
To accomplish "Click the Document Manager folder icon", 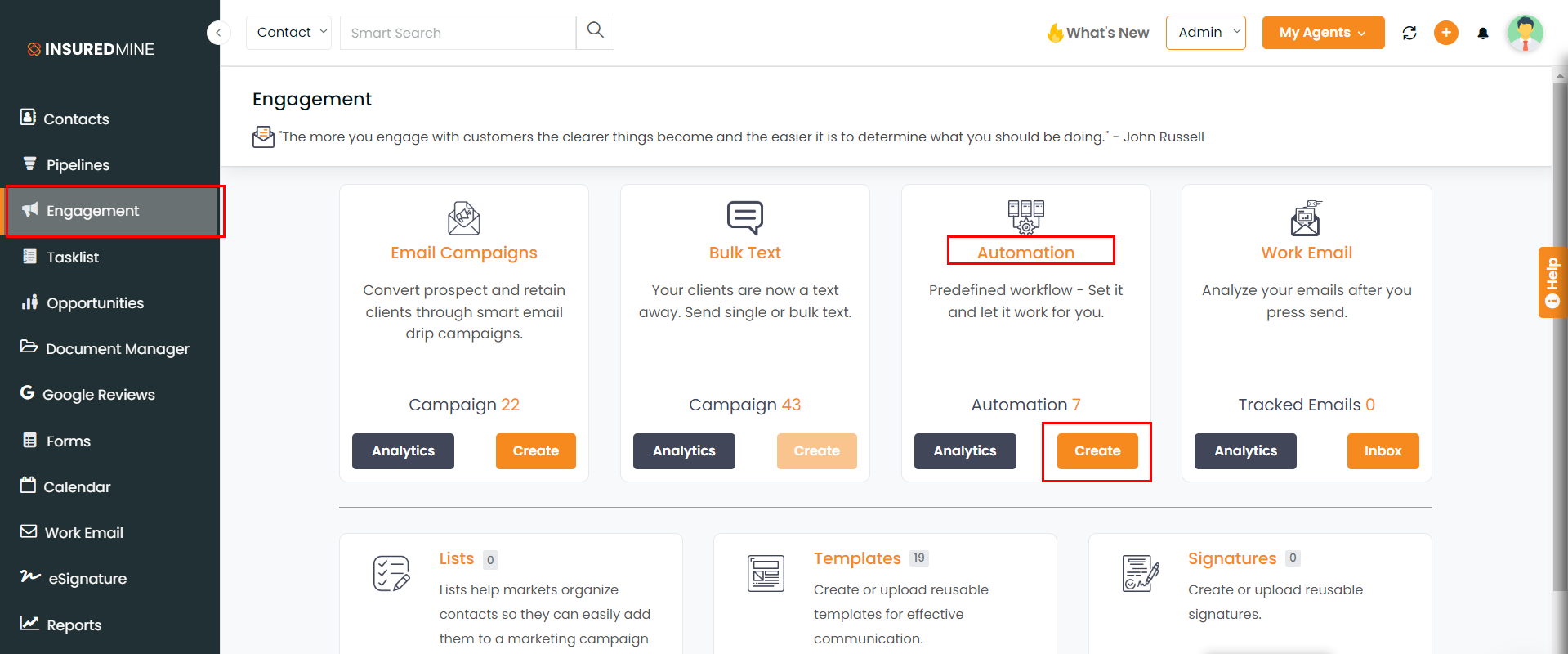I will point(29,346).
